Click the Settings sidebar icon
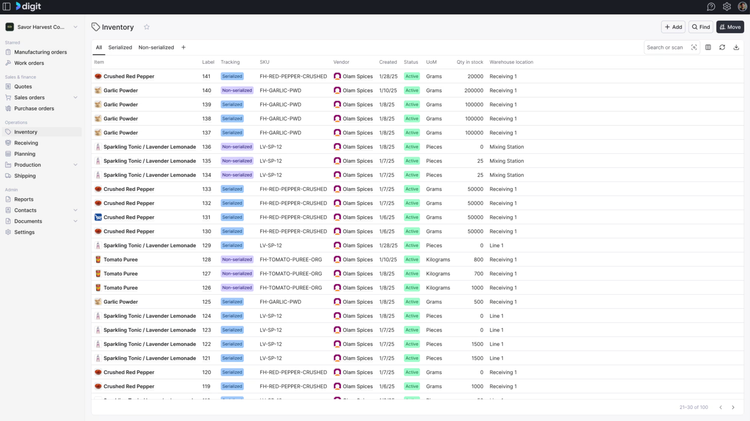The image size is (750, 421). pos(8,233)
